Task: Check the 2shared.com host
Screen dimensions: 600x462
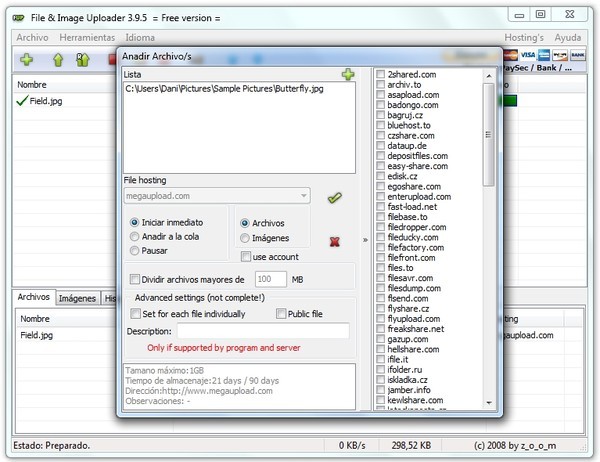Action: (380, 74)
